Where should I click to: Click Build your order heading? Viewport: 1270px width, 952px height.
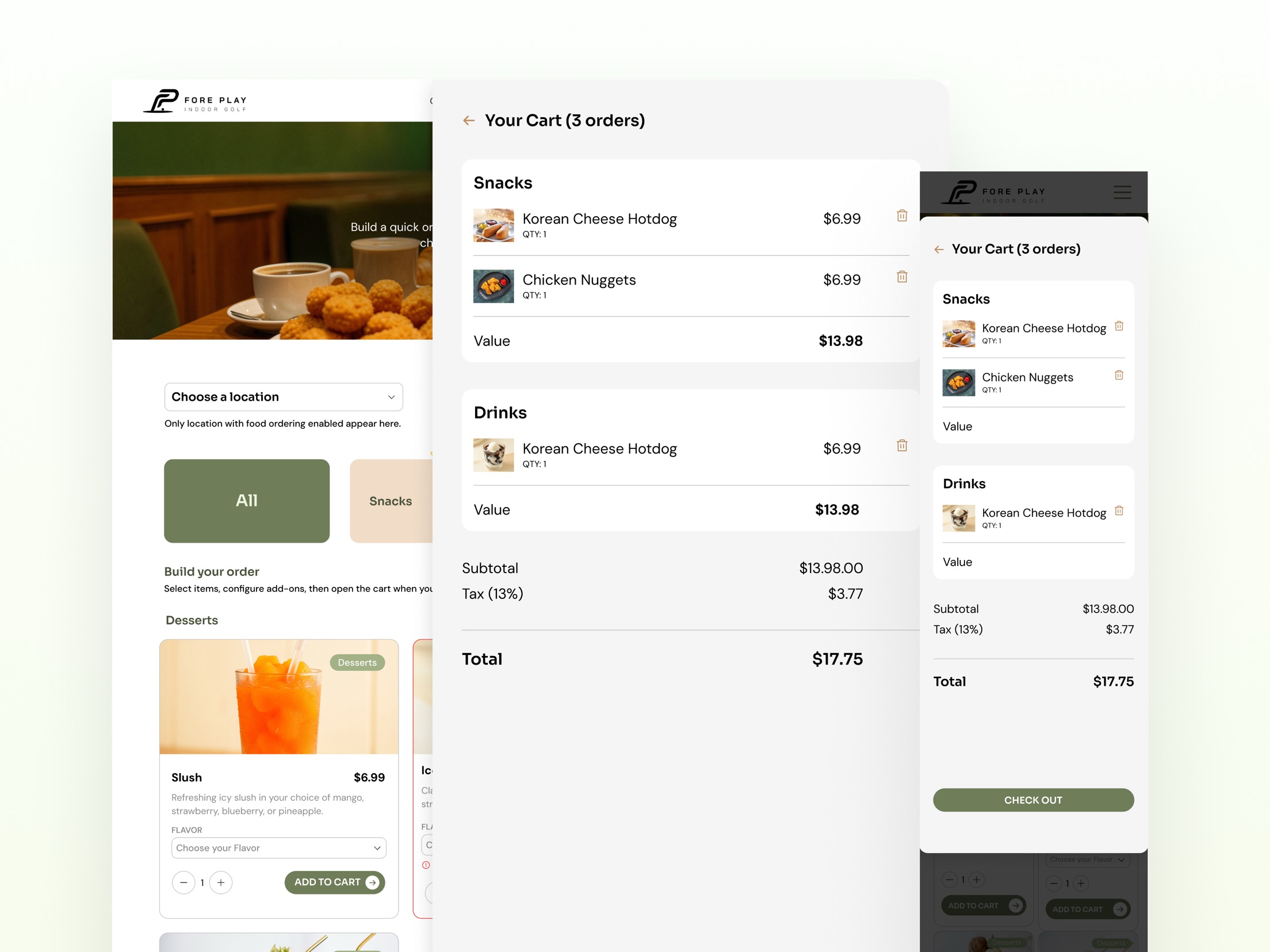click(212, 571)
